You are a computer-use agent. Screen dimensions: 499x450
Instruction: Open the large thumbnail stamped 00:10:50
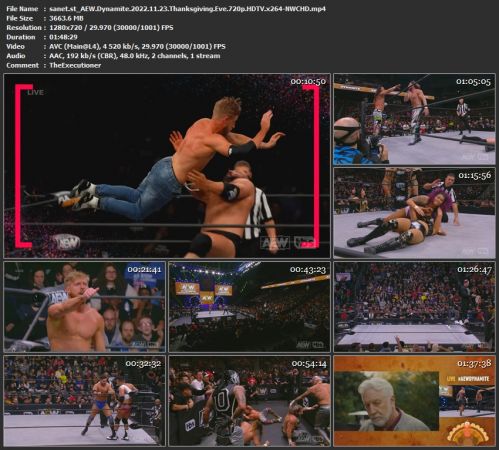pos(167,166)
